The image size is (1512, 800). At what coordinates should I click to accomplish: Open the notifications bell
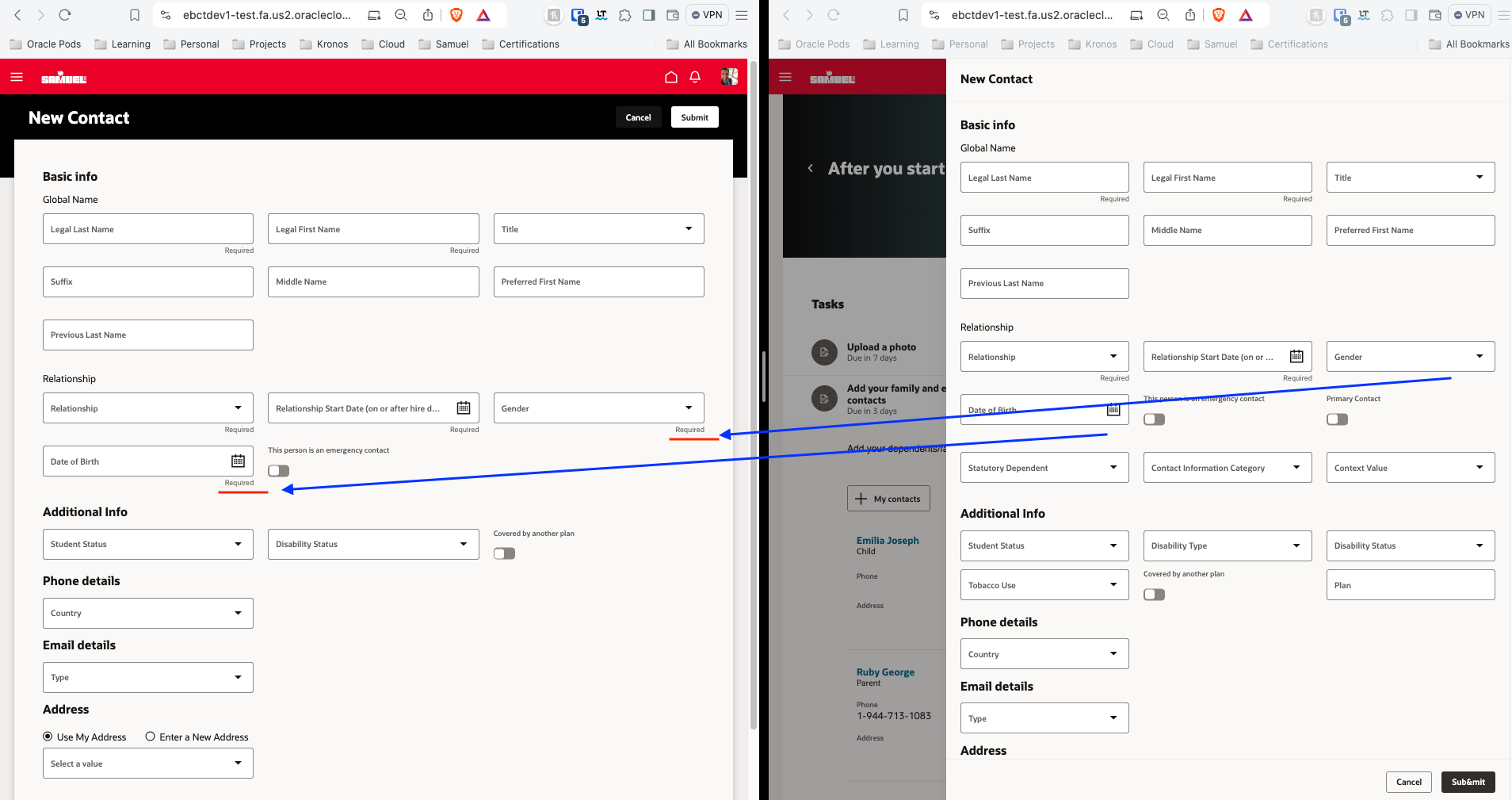pyautogui.click(x=695, y=77)
